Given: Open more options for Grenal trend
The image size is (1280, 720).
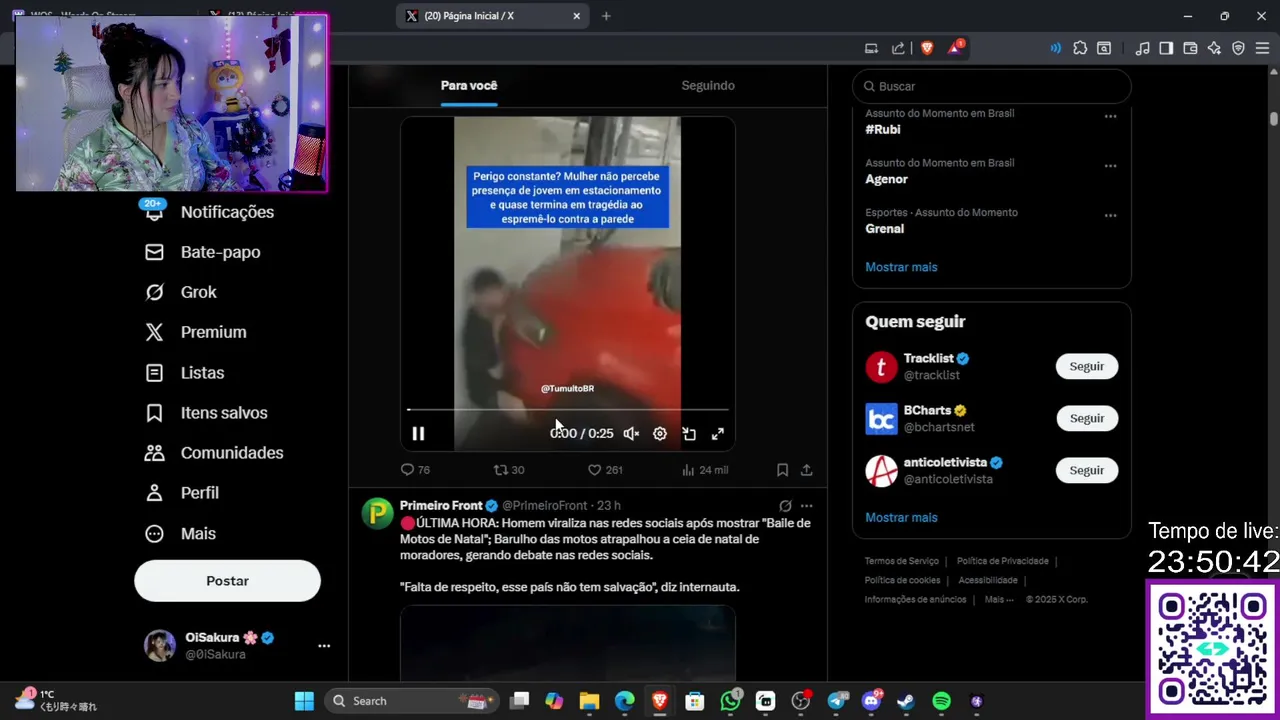Looking at the screenshot, I should 1110,215.
